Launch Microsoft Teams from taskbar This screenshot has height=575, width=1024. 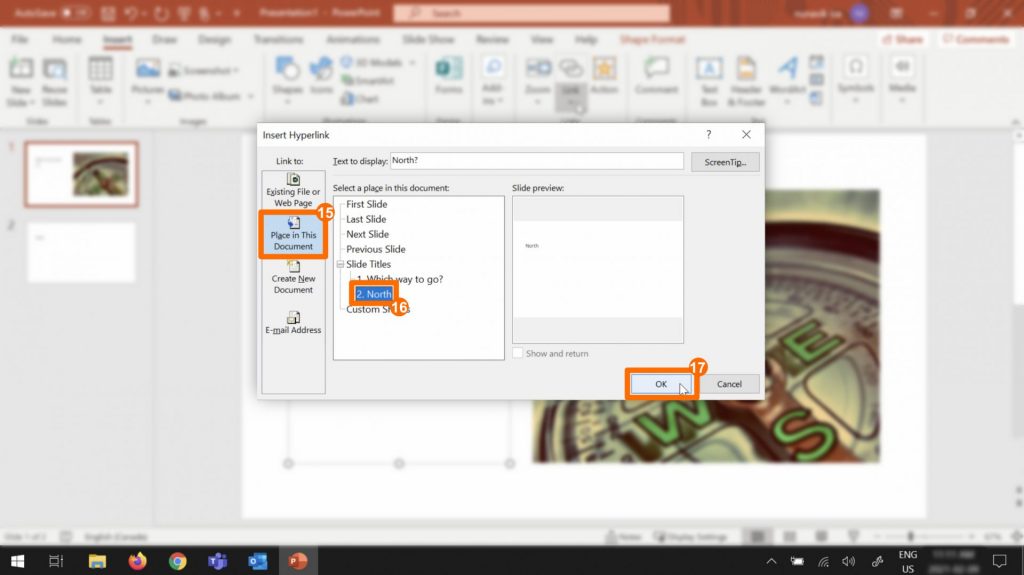coord(217,561)
